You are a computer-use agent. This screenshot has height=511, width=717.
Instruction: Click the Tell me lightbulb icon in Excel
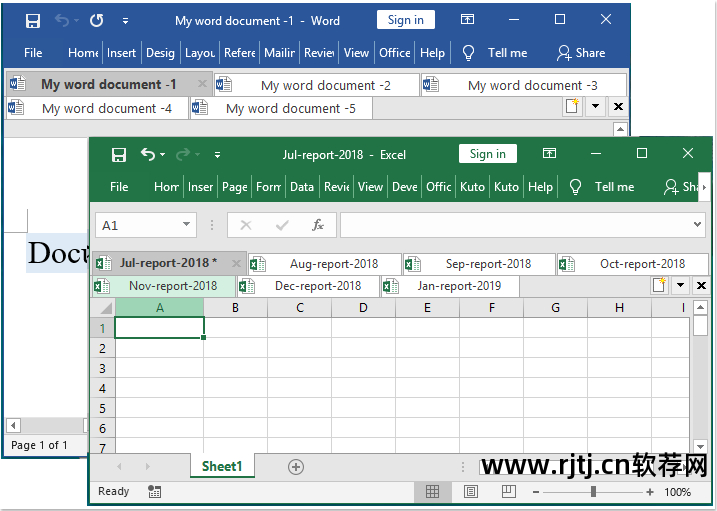click(575, 187)
